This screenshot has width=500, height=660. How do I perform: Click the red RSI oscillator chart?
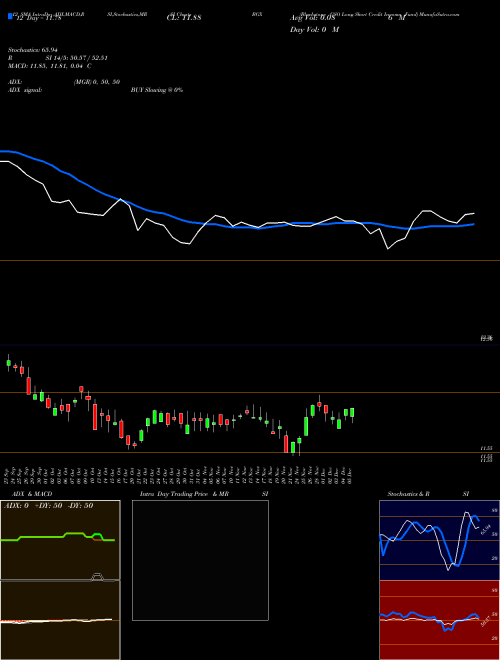(x=439, y=620)
